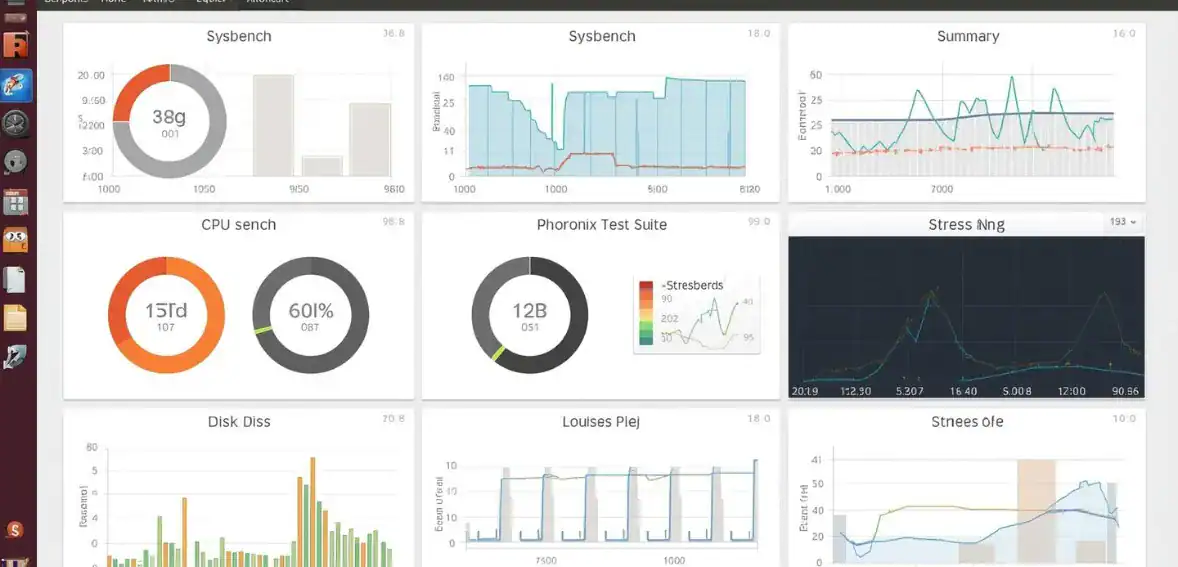Screen dimensions: 1178x567
Task: Open the yellow notes icon in dock
Action: 16,319
